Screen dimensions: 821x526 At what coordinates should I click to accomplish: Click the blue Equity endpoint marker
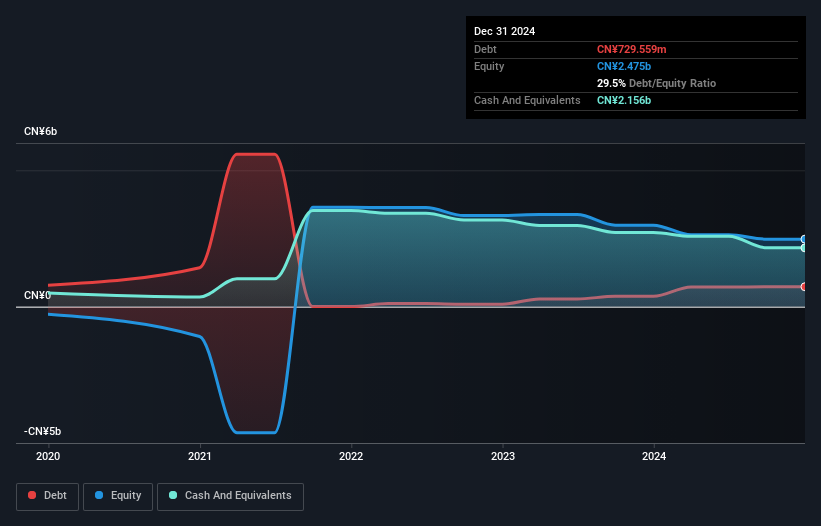[804, 239]
